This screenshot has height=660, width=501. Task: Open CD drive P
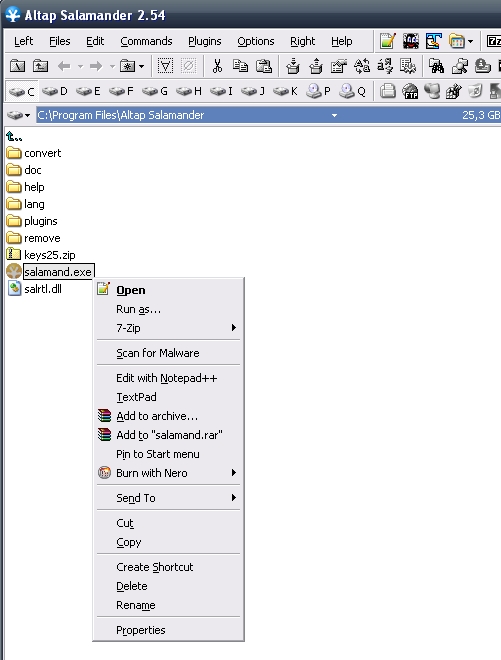pyautogui.click(x=318, y=91)
